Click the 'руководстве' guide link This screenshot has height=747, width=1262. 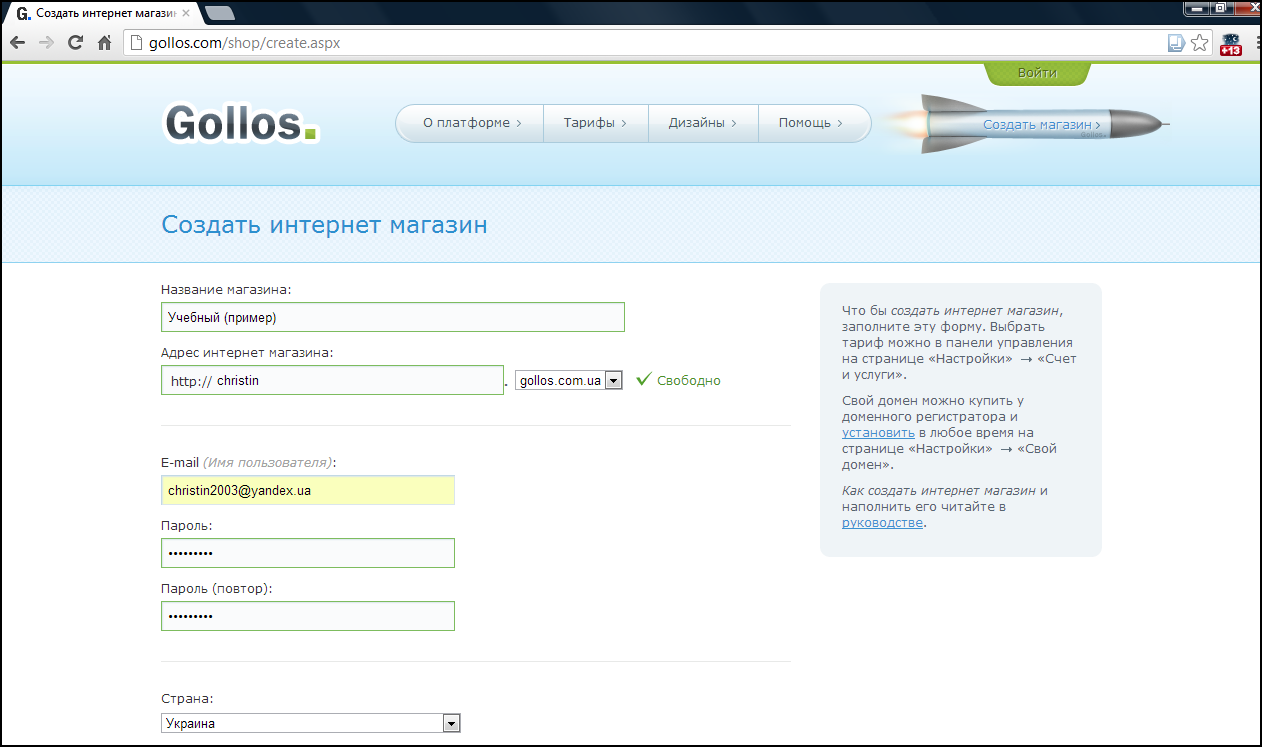point(882,522)
